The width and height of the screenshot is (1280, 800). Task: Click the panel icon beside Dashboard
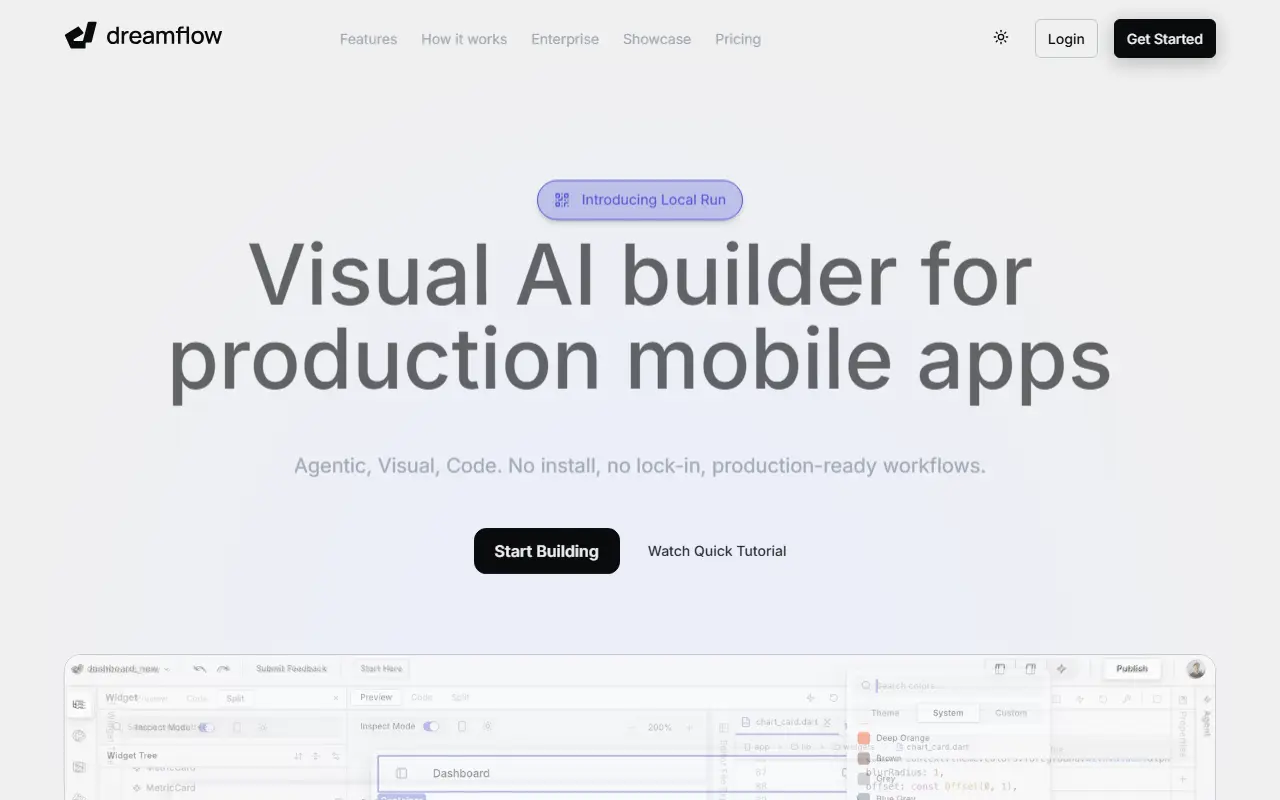(401, 773)
